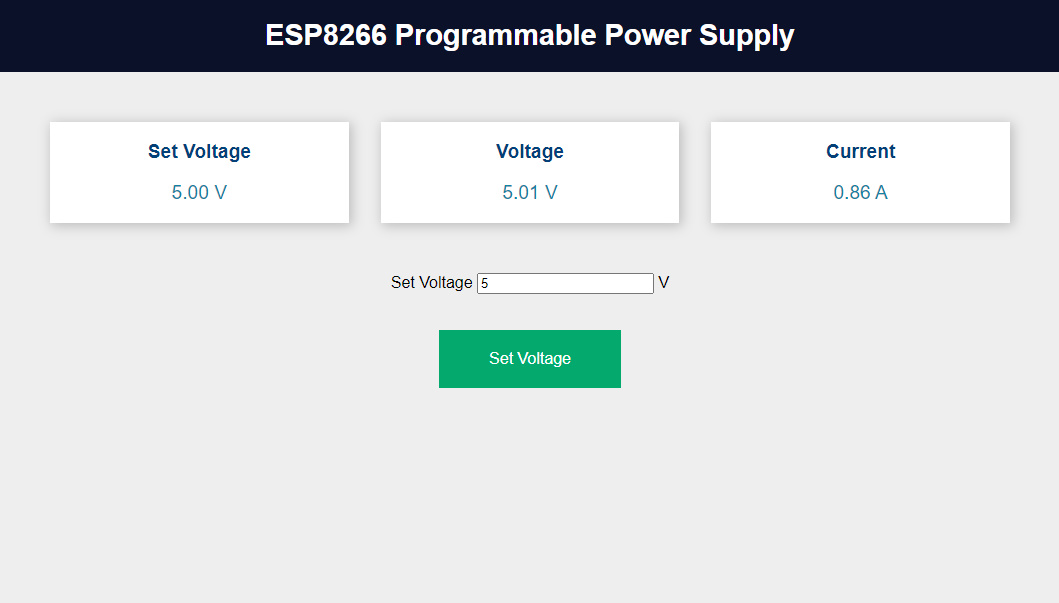Click the "V" unit label after the input
The image size is (1059, 603).
pyautogui.click(x=664, y=283)
